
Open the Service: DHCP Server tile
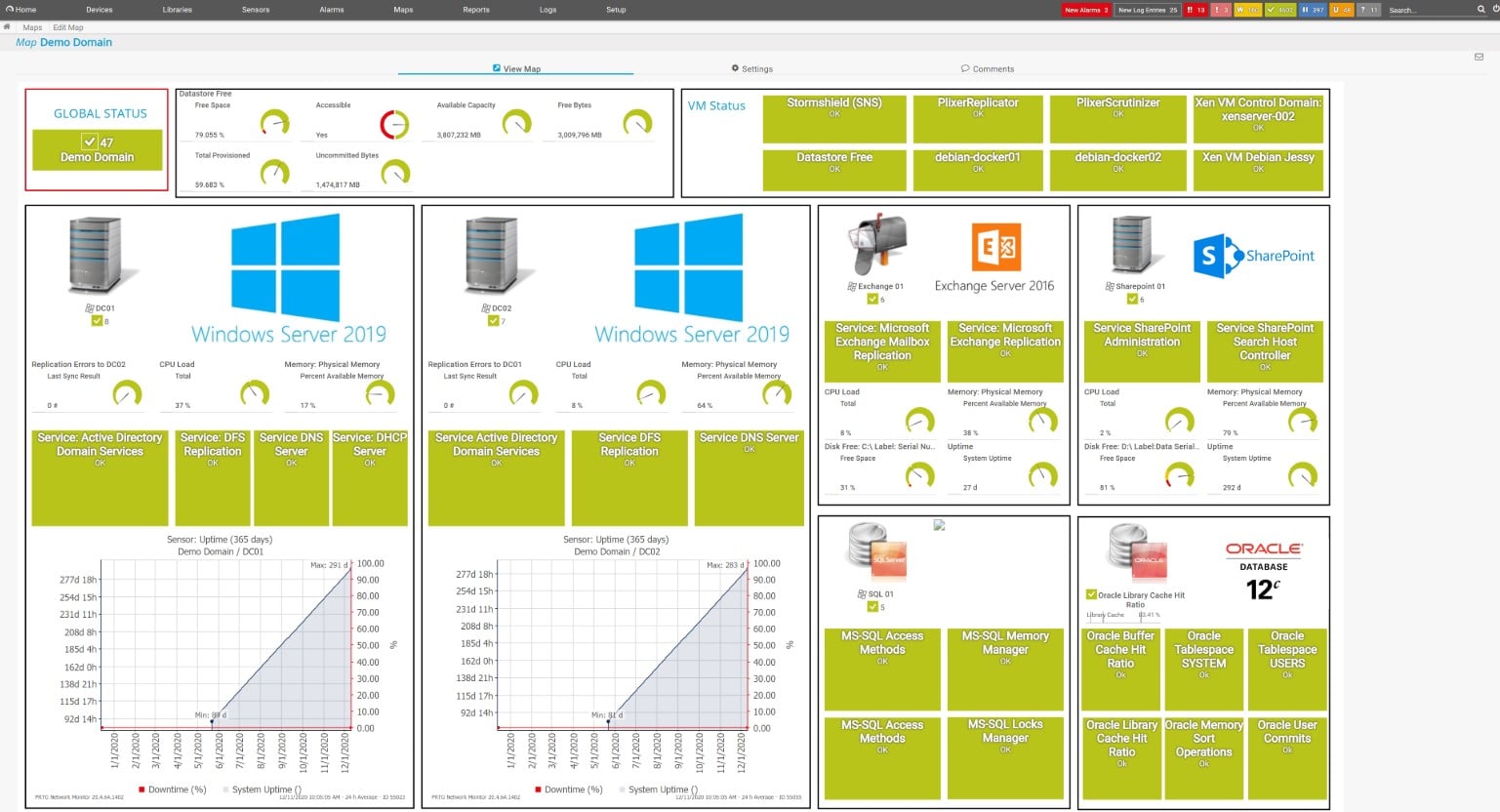(x=370, y=477)
